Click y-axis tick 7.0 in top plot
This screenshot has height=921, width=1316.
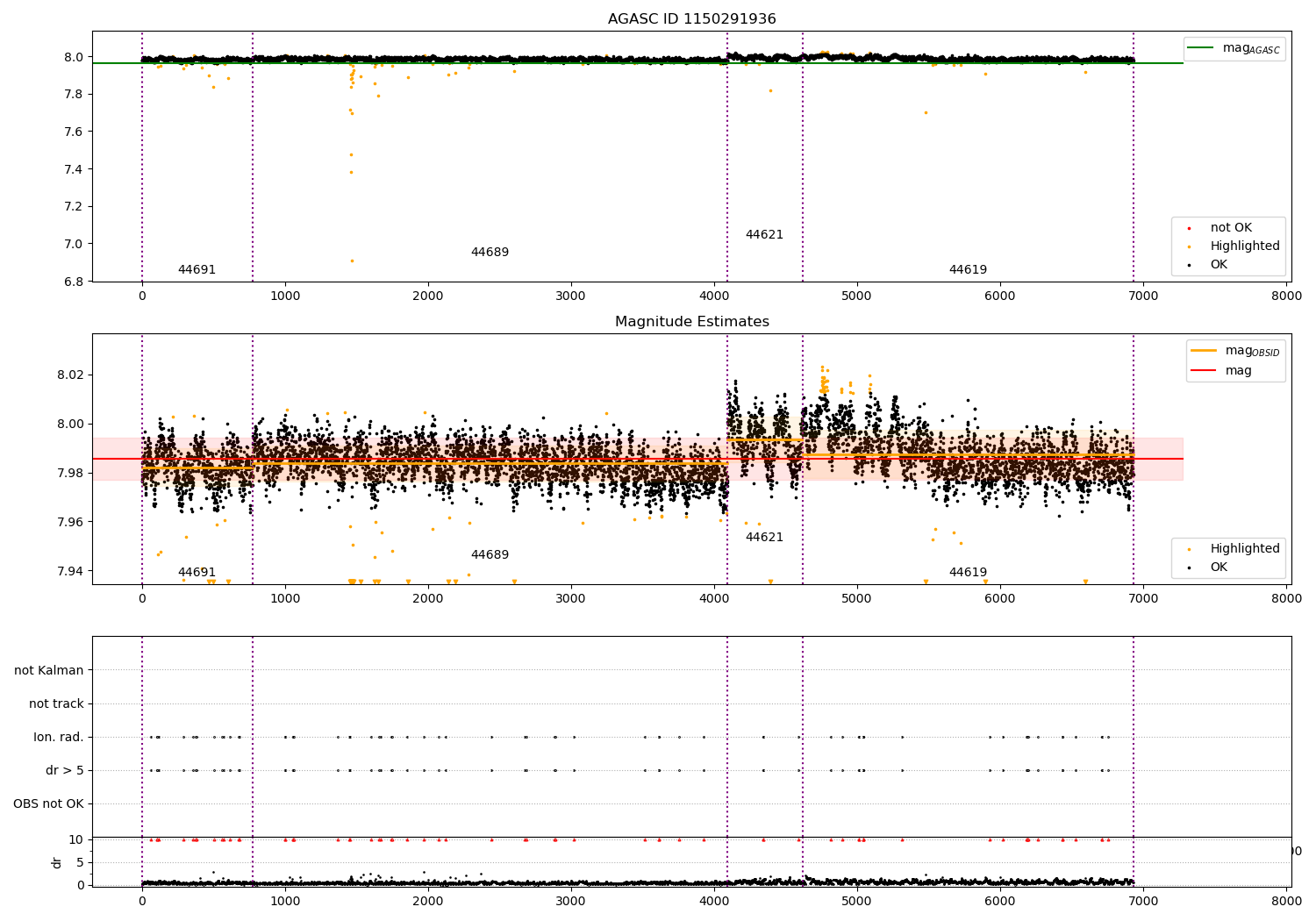pyautogui.click(x=74, y=244)
